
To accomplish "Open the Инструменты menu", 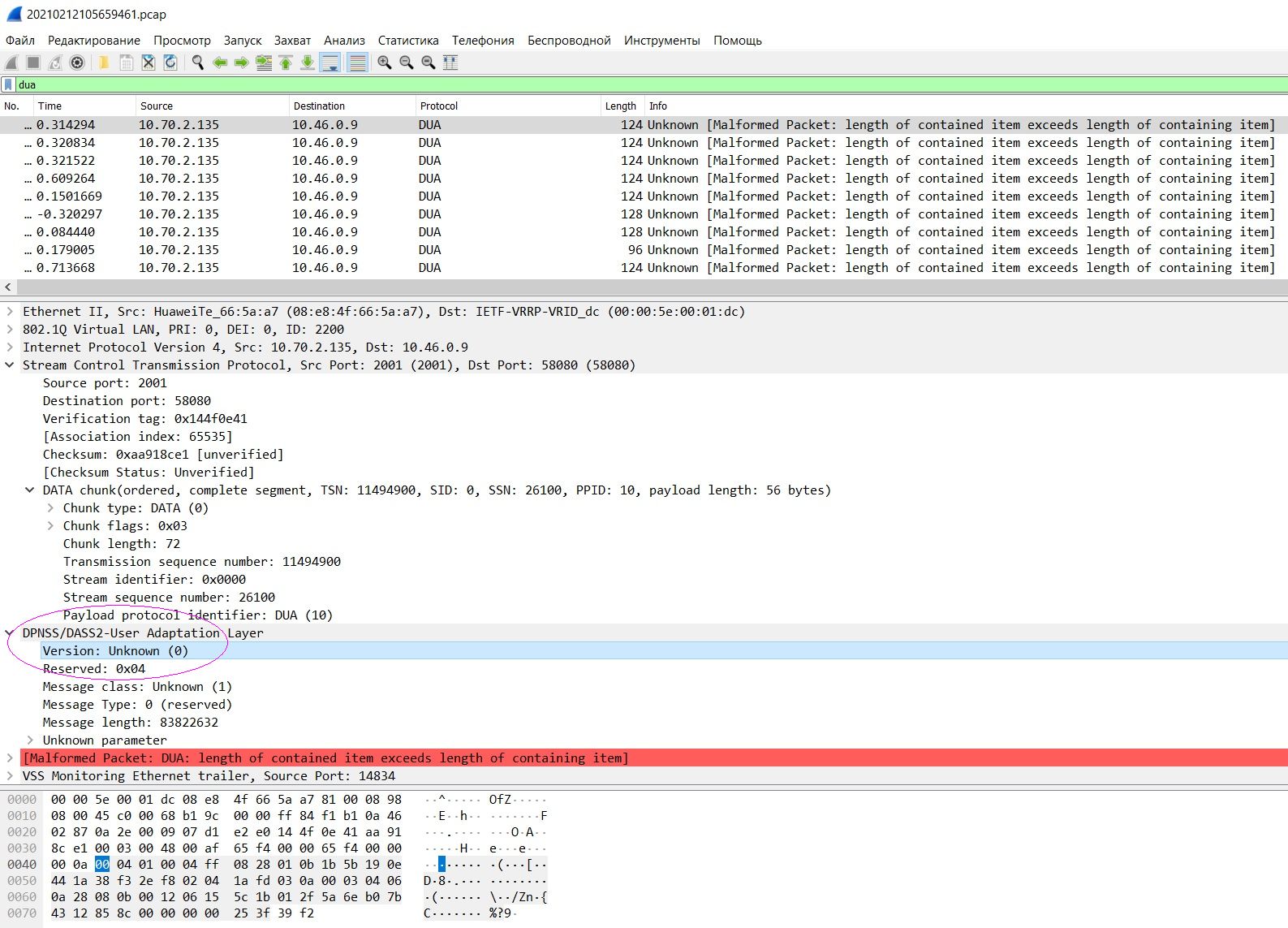I will coord(661,40).
